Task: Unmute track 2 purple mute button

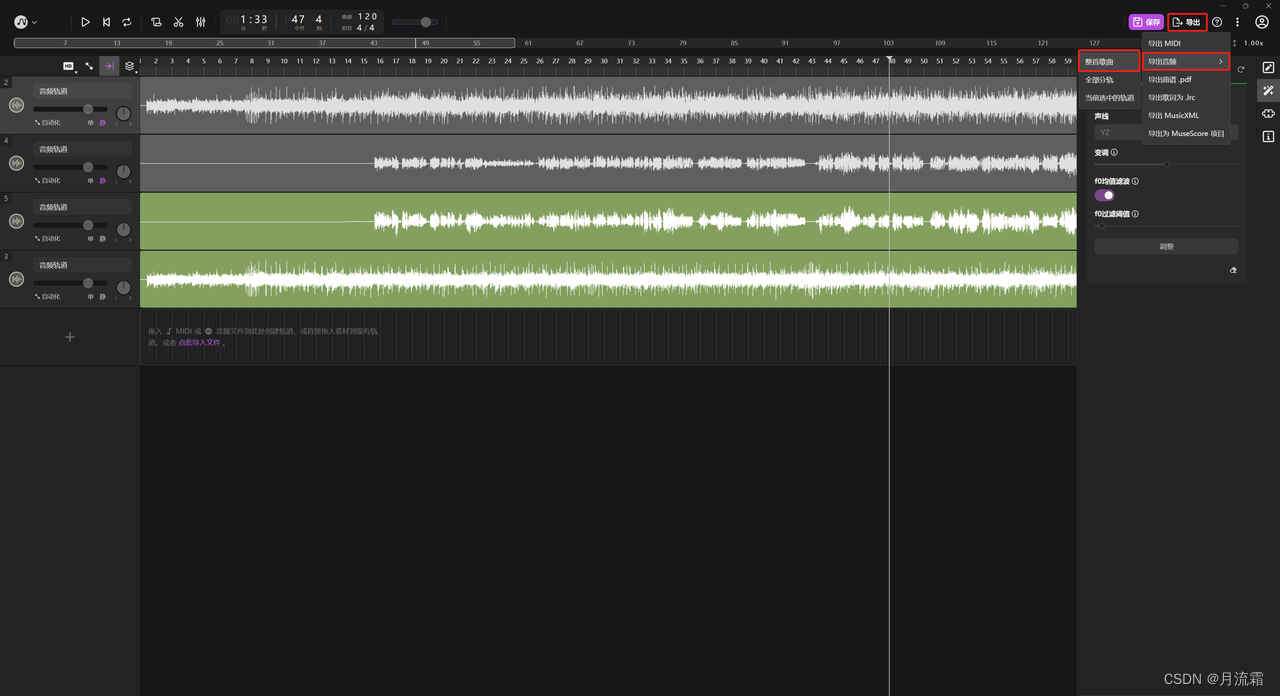Action: pyautogui.click(x=102, y=123)
